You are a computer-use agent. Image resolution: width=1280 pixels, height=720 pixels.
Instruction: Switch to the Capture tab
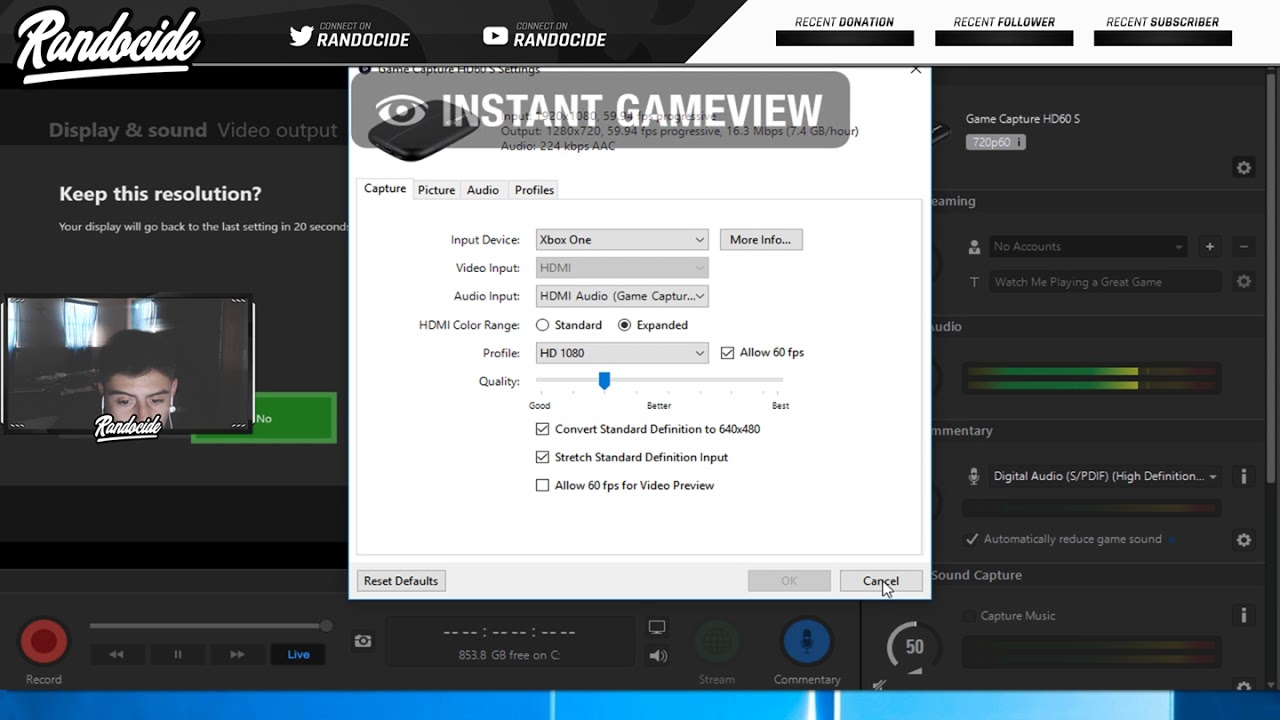[385, 188]
